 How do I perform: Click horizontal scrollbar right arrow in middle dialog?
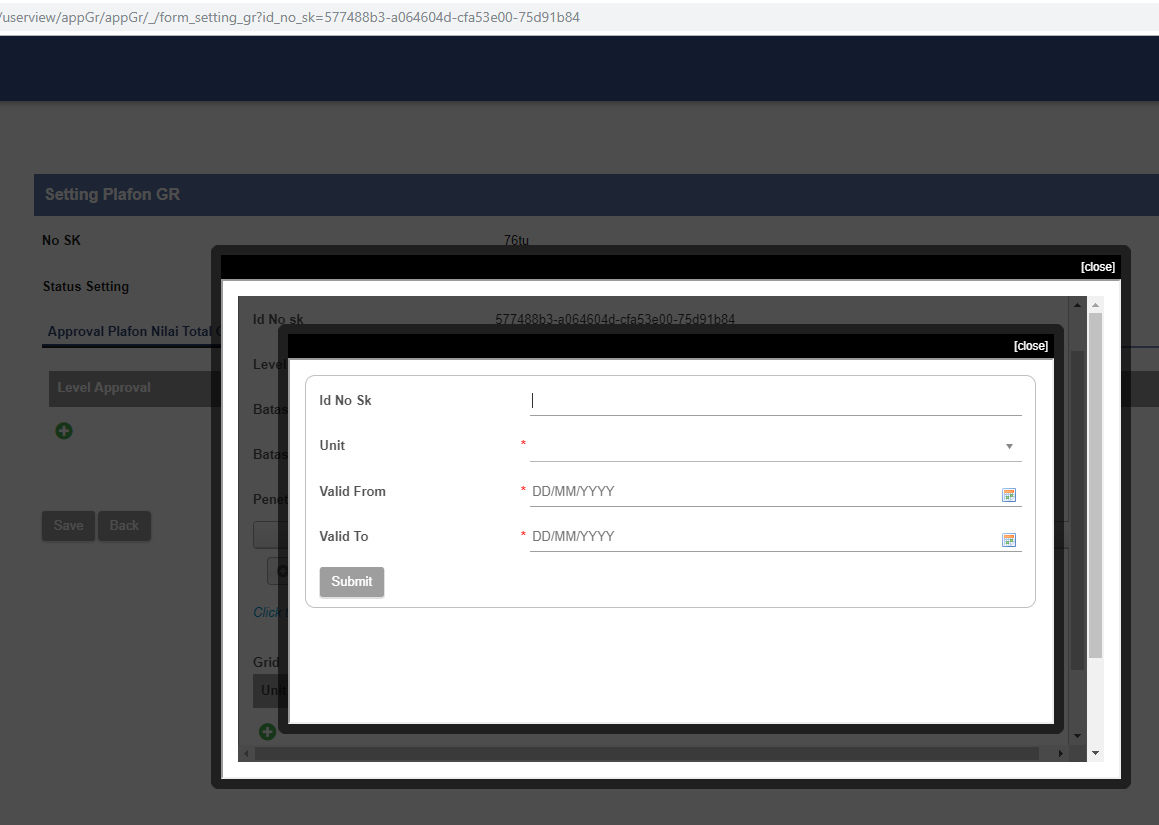[1061, 753]
